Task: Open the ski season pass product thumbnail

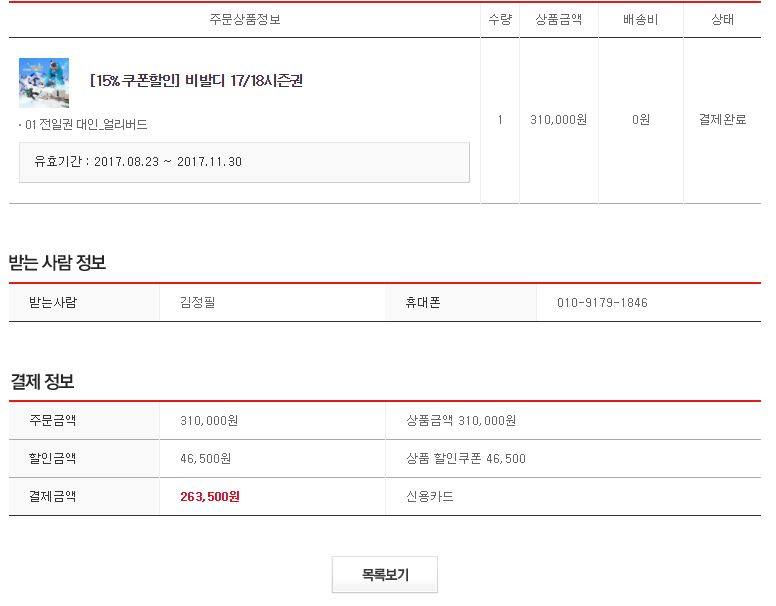Action: click(x=44, y=83)
